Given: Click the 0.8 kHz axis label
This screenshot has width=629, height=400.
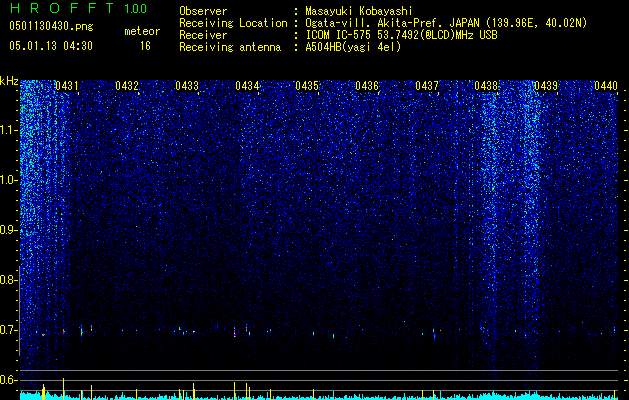Looking at the screenshot, I should click(x=9, y=280).
